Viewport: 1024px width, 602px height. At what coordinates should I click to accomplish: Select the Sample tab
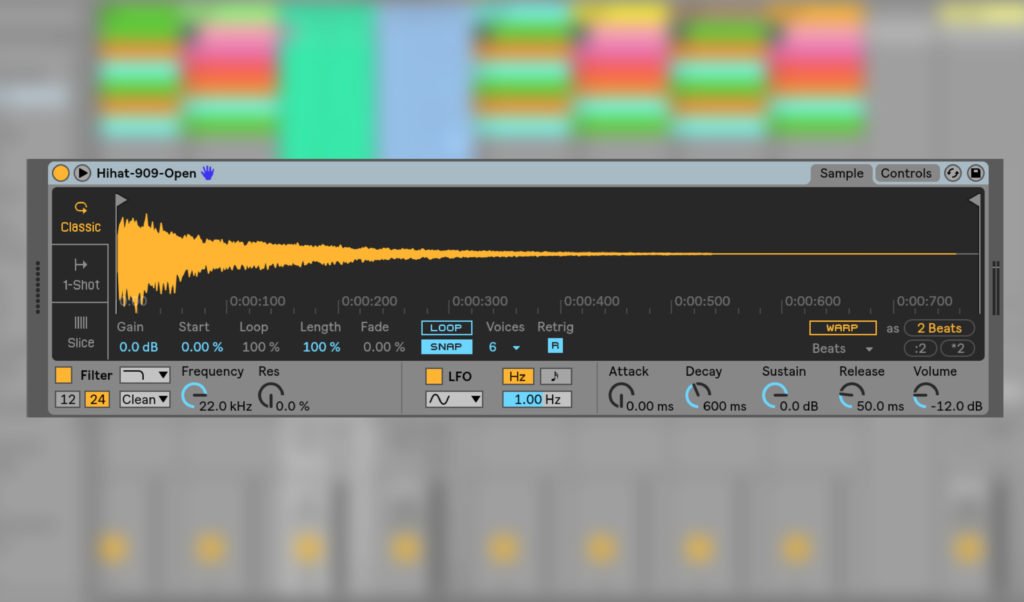click(x=841, y=172)
